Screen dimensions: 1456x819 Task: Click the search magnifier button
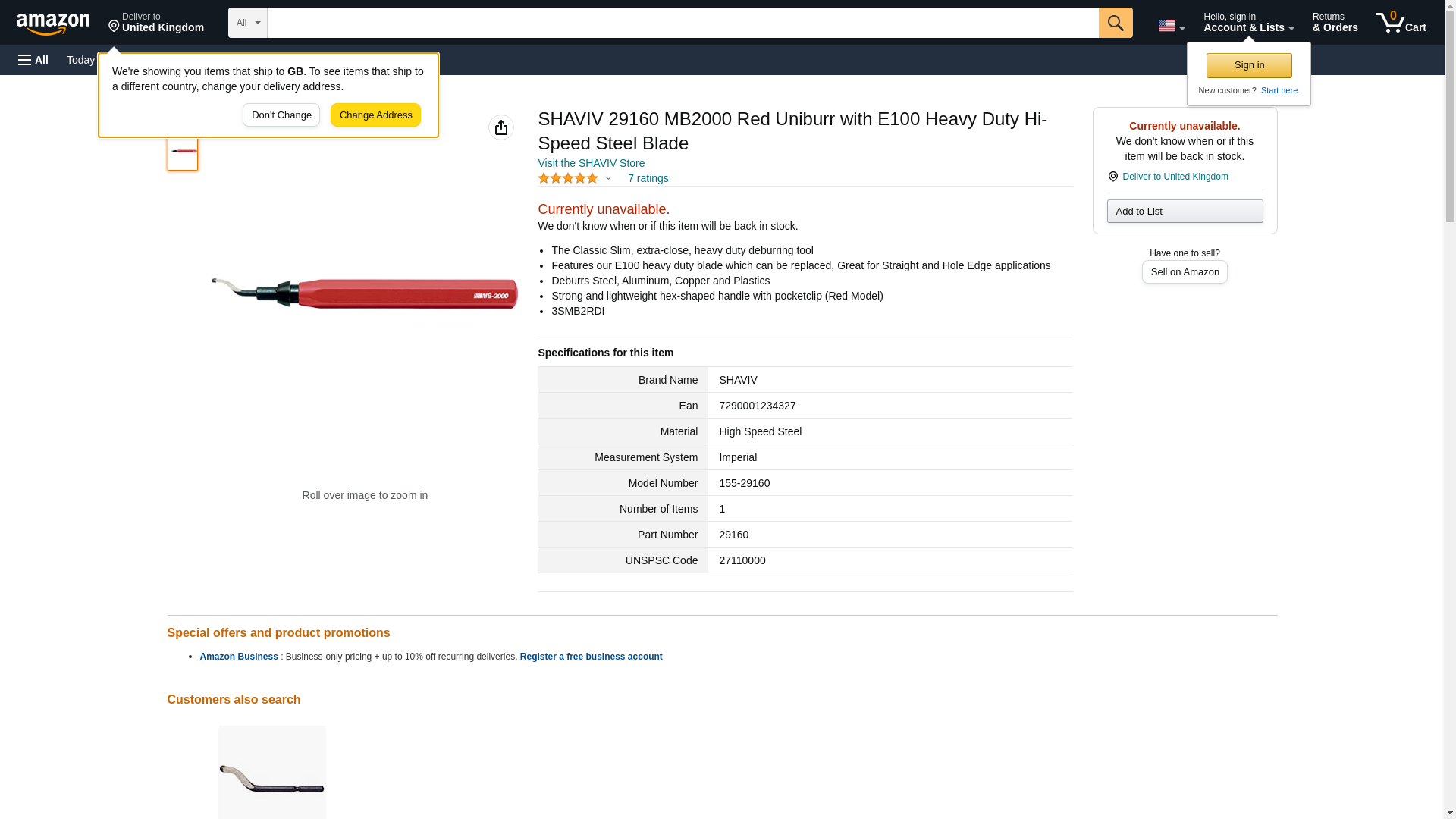[1115, 23]
